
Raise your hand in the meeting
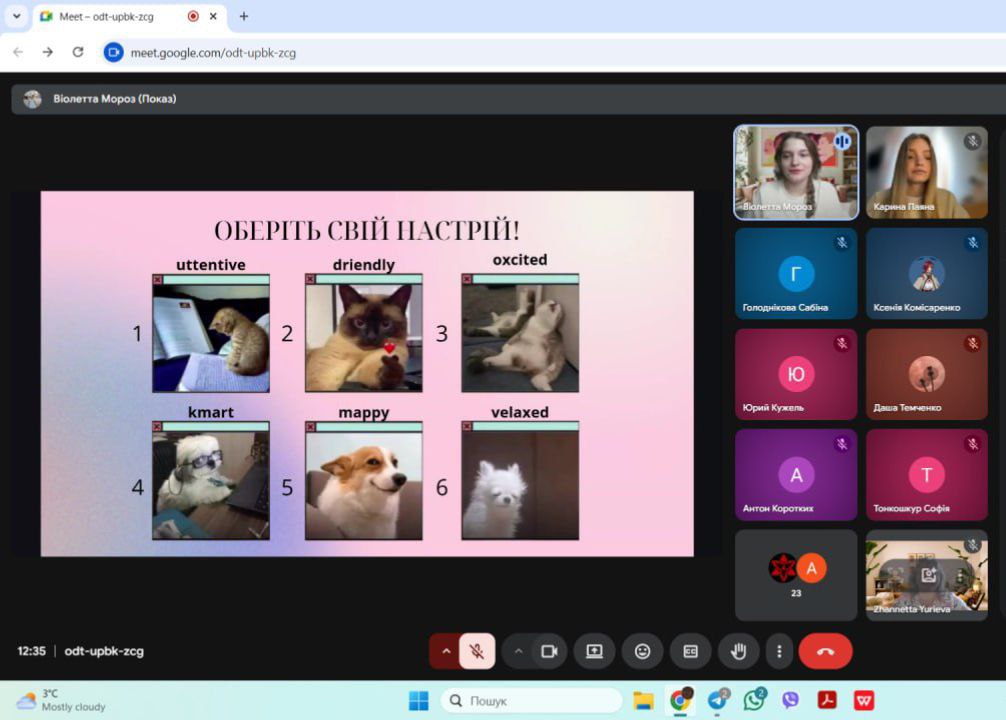pyautogui.click(x=738, y=651)
